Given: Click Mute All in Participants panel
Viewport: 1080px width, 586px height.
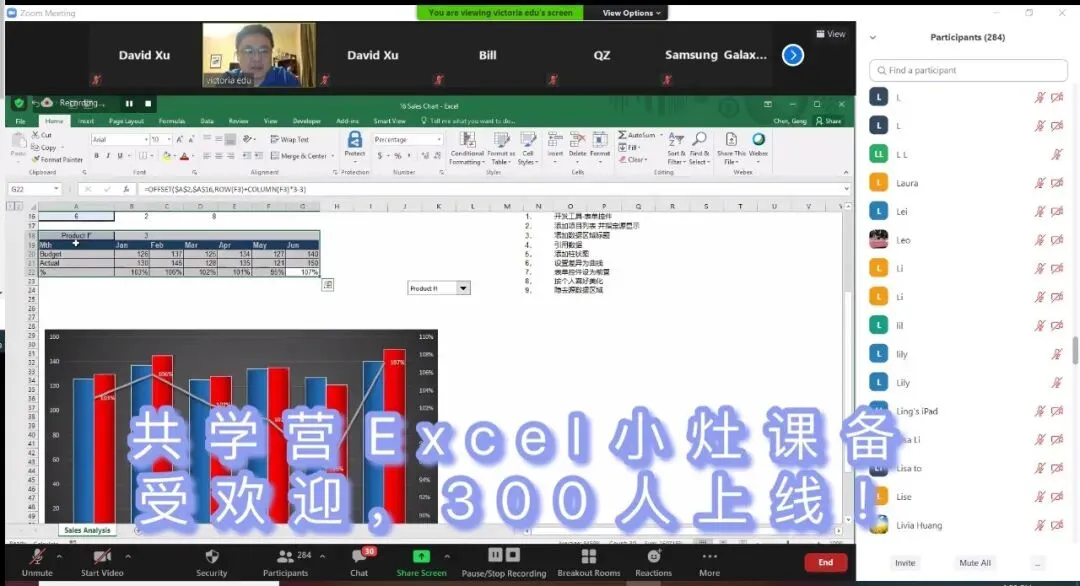Looking at the screenshot, I should pyautogui.click(x=975, y=563).
